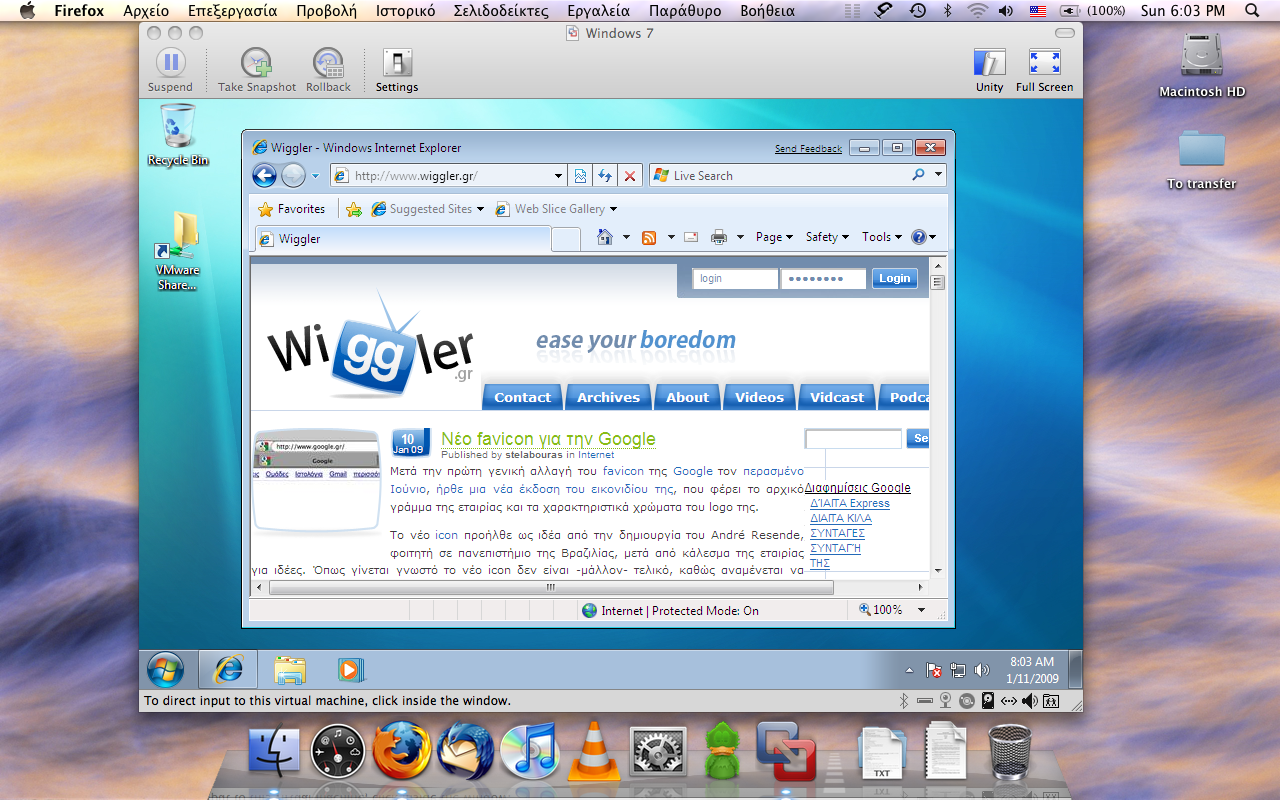The image size is (1280, 800).
Task: Click the network tray icon in Windows
Action: 958,670
